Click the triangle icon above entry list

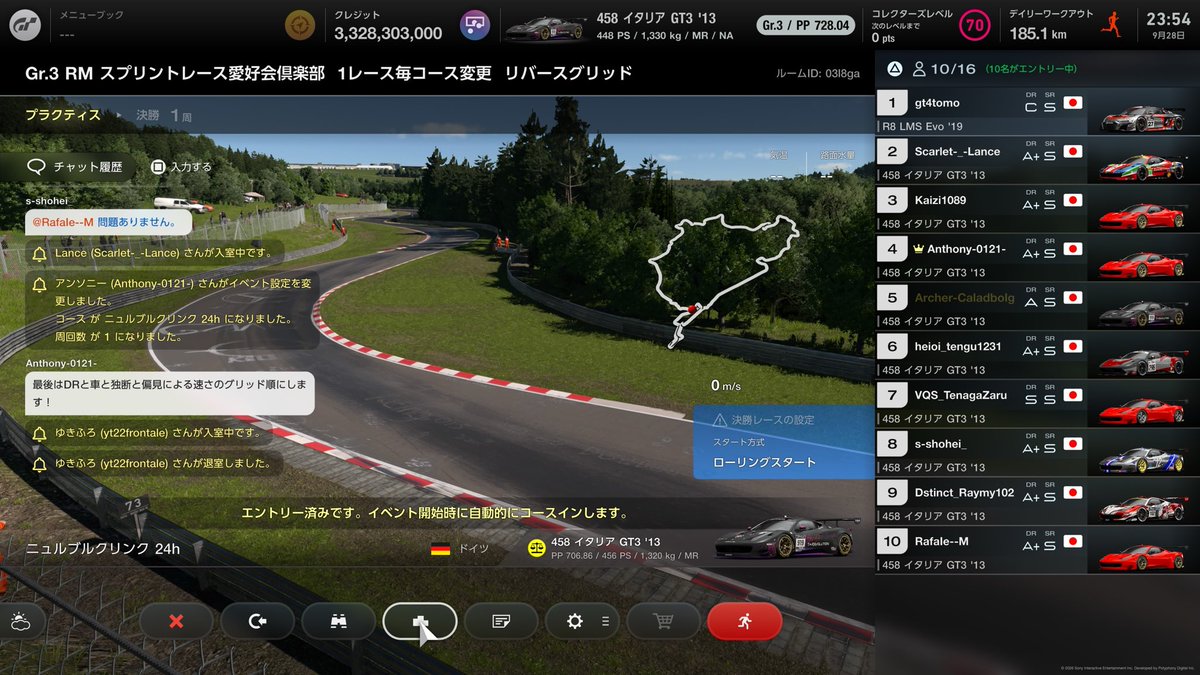coord(894,70)
